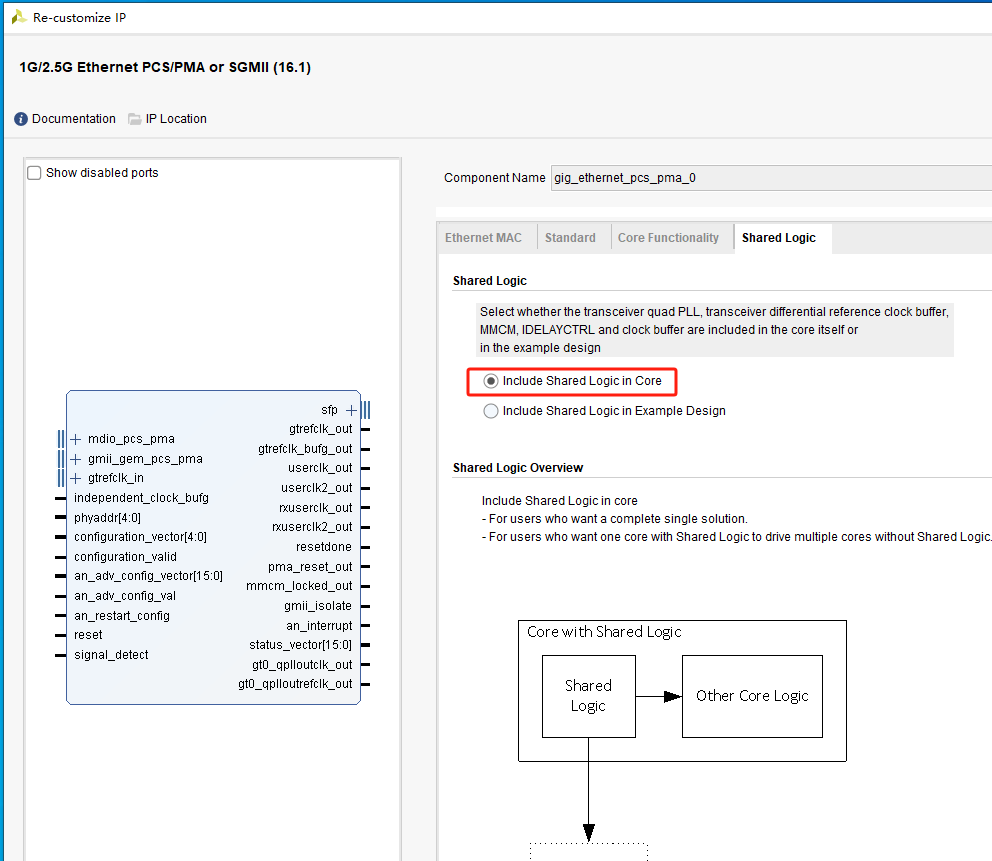
Task: Click the Other Core Logic box in diagram
Action: [x=752, y=696]
